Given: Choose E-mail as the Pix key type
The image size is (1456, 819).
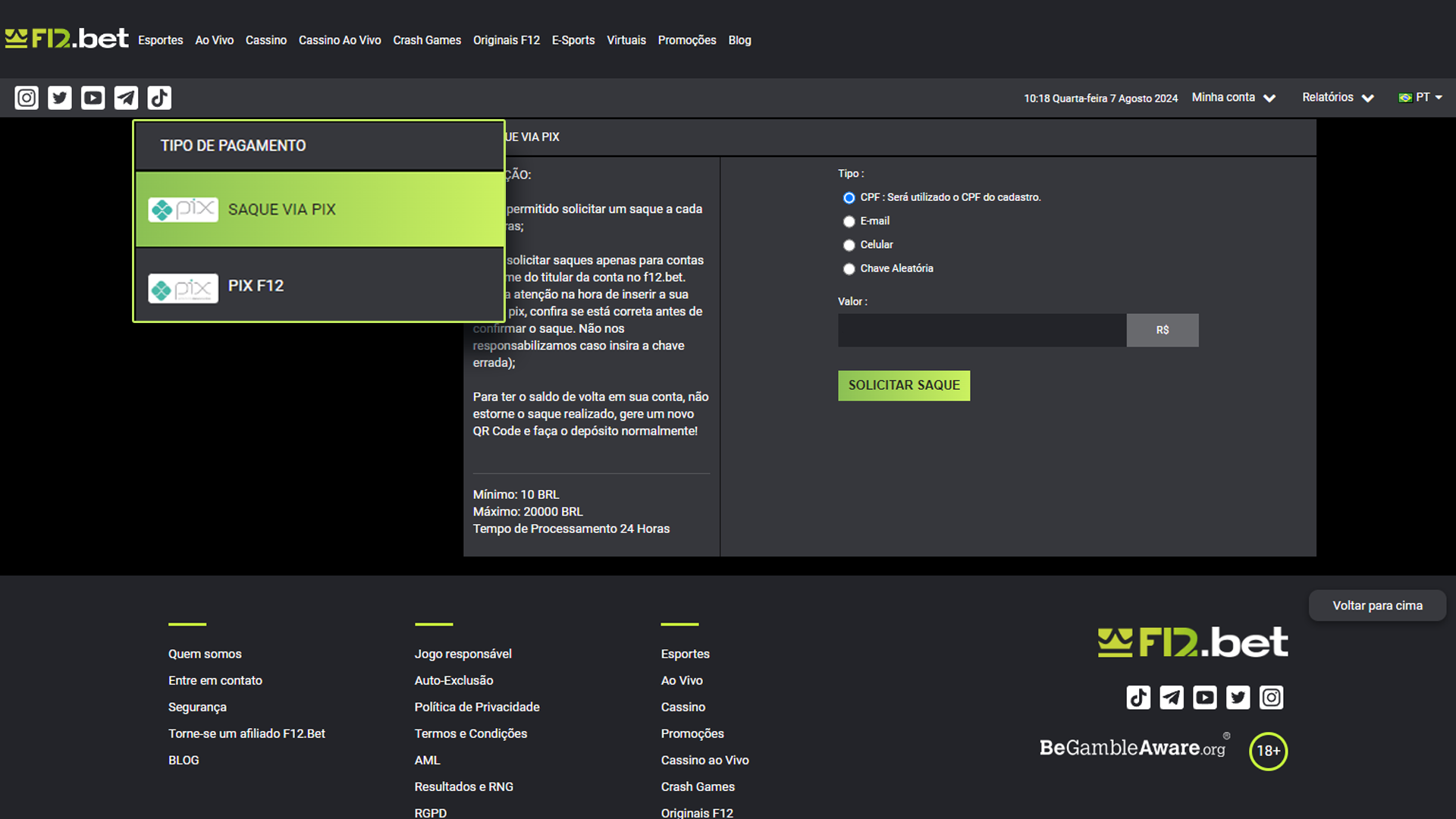Looking at the screenshot, I should pos(849,221).
